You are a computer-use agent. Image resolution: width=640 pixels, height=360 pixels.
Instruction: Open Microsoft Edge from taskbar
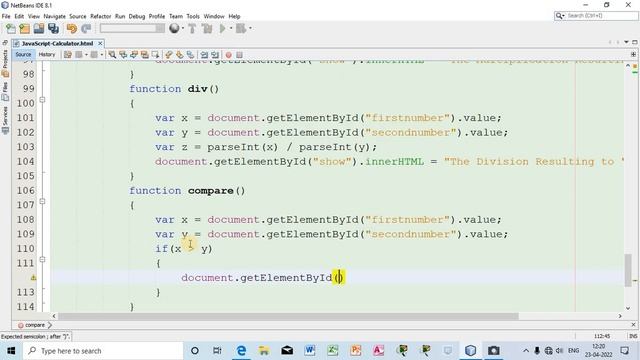241,351
